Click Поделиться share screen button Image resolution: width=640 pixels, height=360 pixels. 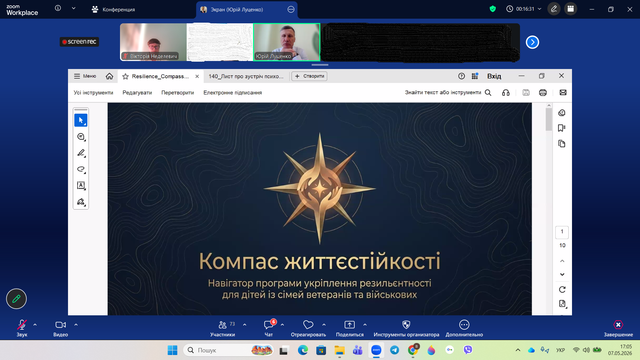(349, 328)
